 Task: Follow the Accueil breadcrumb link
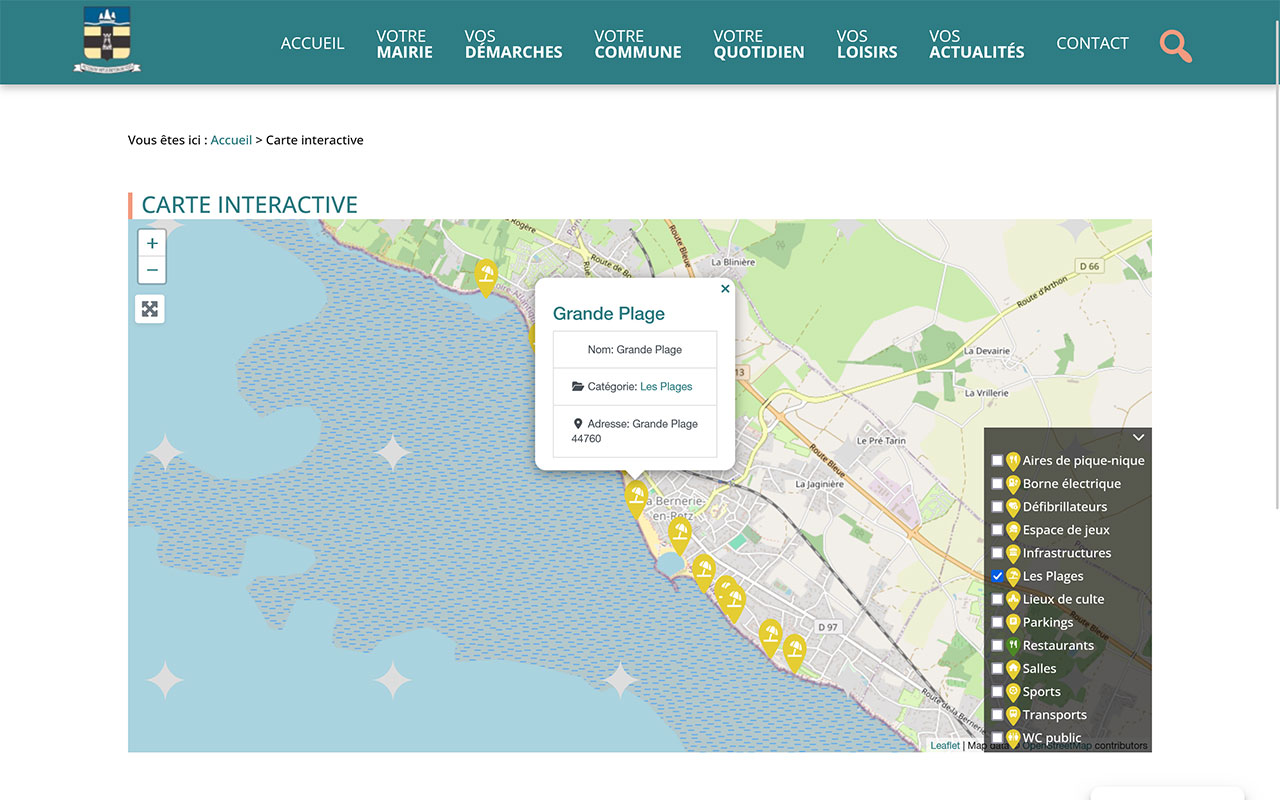(231, 140)
